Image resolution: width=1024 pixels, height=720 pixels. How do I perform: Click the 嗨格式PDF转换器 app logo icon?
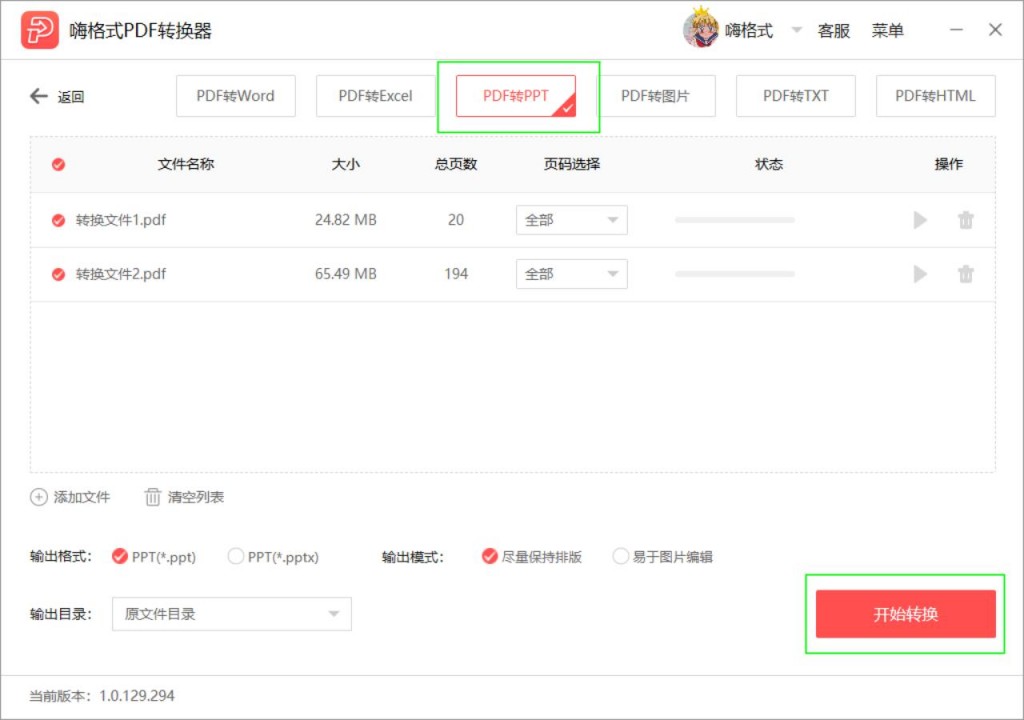click(x=40, y=30)
